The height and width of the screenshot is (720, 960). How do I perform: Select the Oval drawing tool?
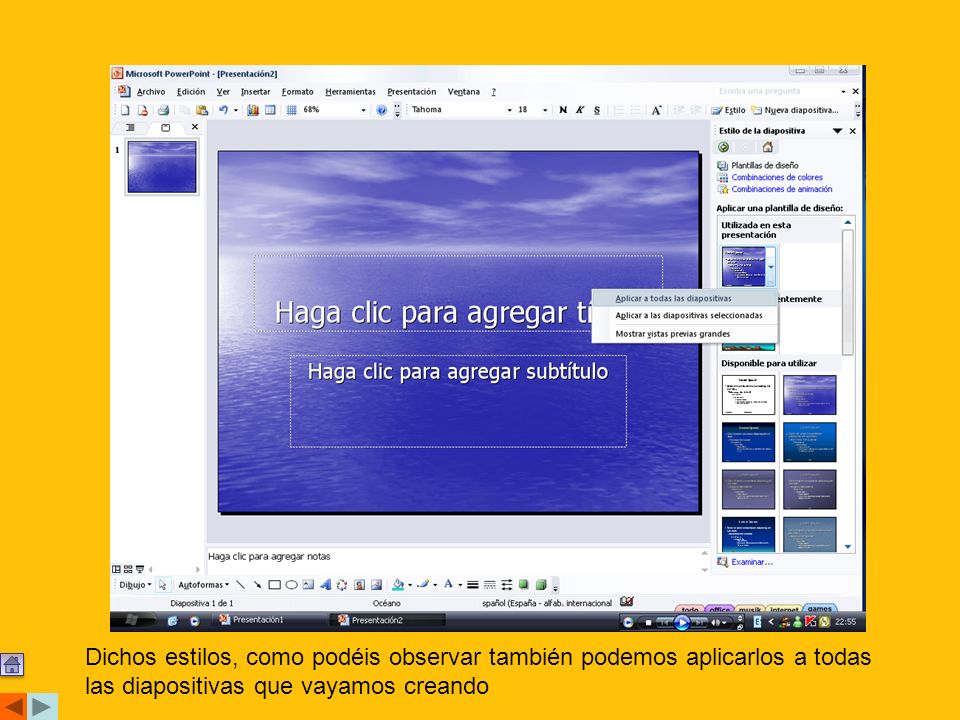pyautogui.click(x=291, y=585)
